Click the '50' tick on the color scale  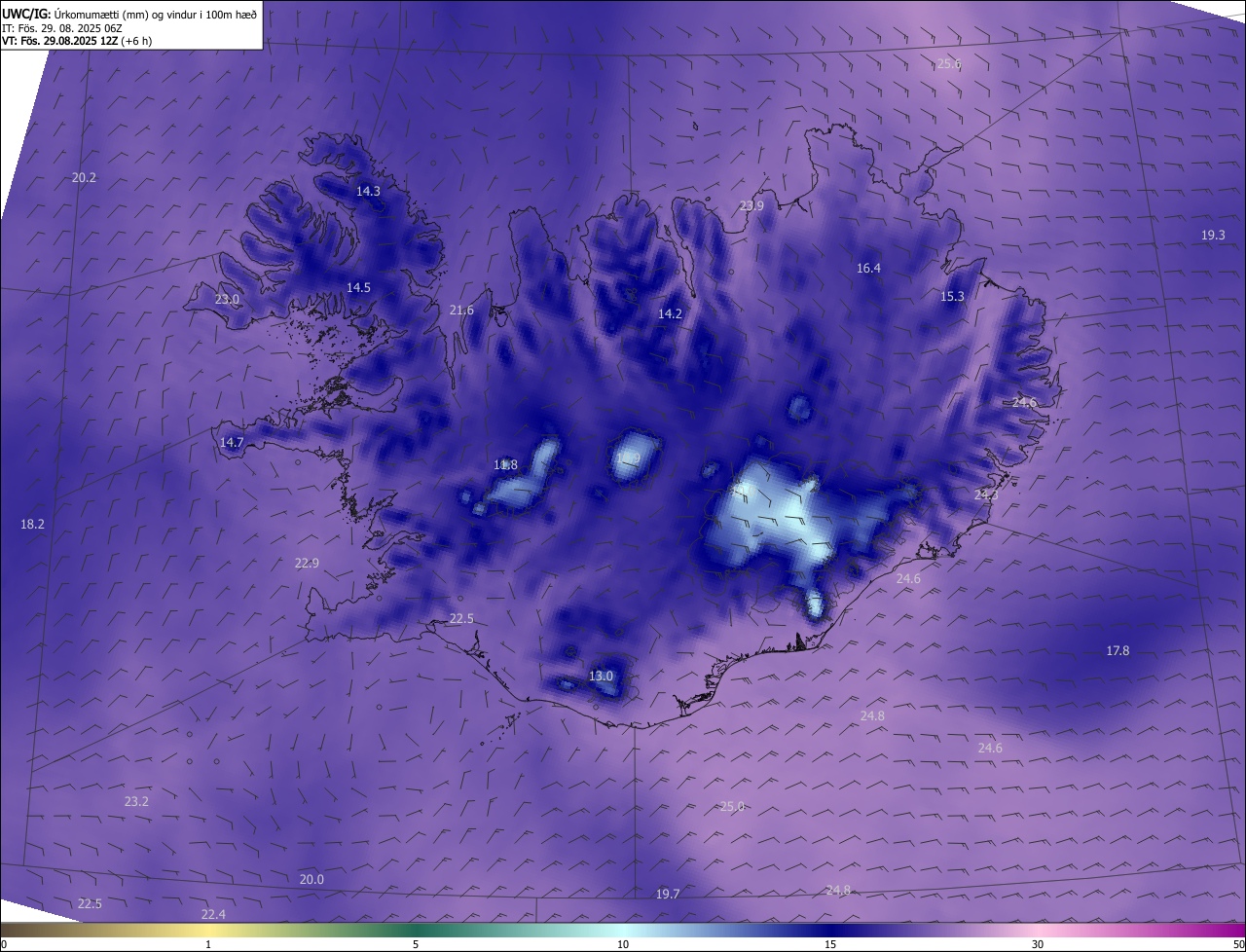[1238, 945]
